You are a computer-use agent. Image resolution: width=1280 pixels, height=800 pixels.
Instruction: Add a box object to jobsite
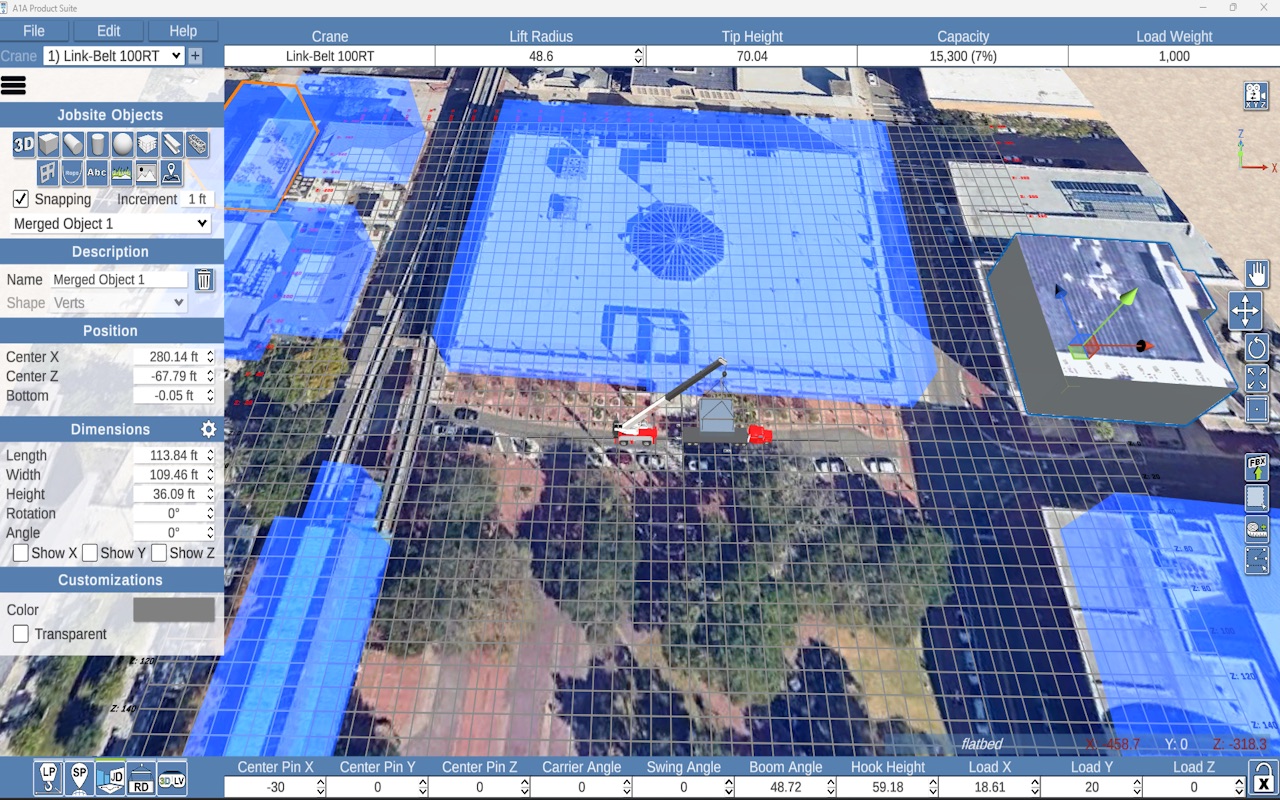pyautogui.click(x=49, y=145)
